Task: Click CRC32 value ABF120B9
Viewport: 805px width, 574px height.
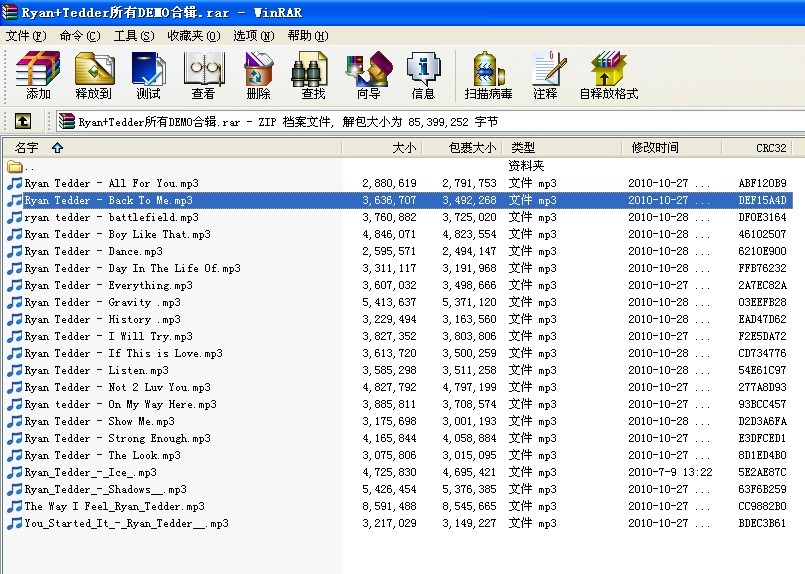Action: pos(762,183)
